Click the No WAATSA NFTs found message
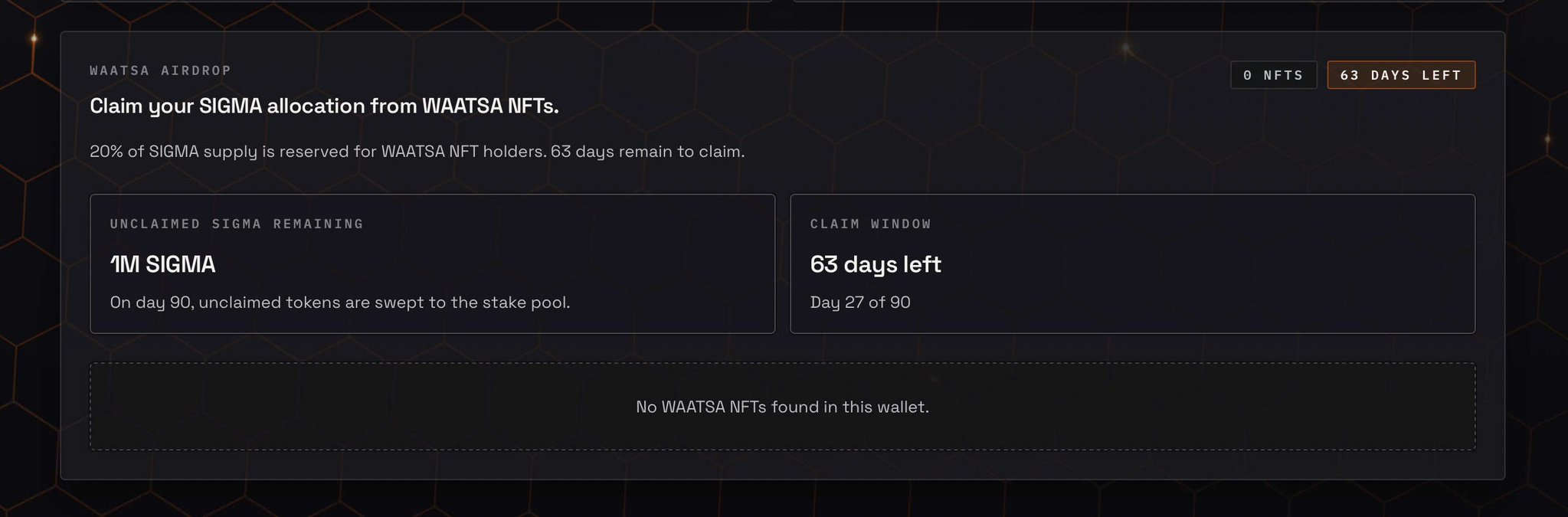This screenshot has width=1568, height=517. click(782, 407)
